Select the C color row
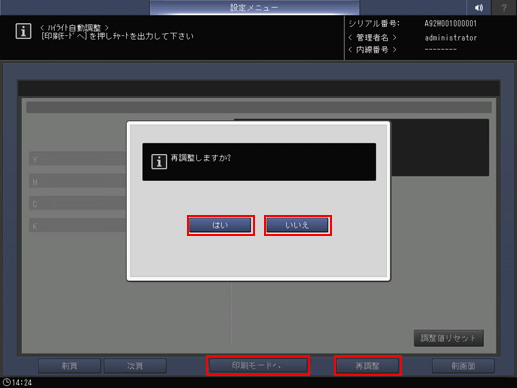 pos(78,204)
